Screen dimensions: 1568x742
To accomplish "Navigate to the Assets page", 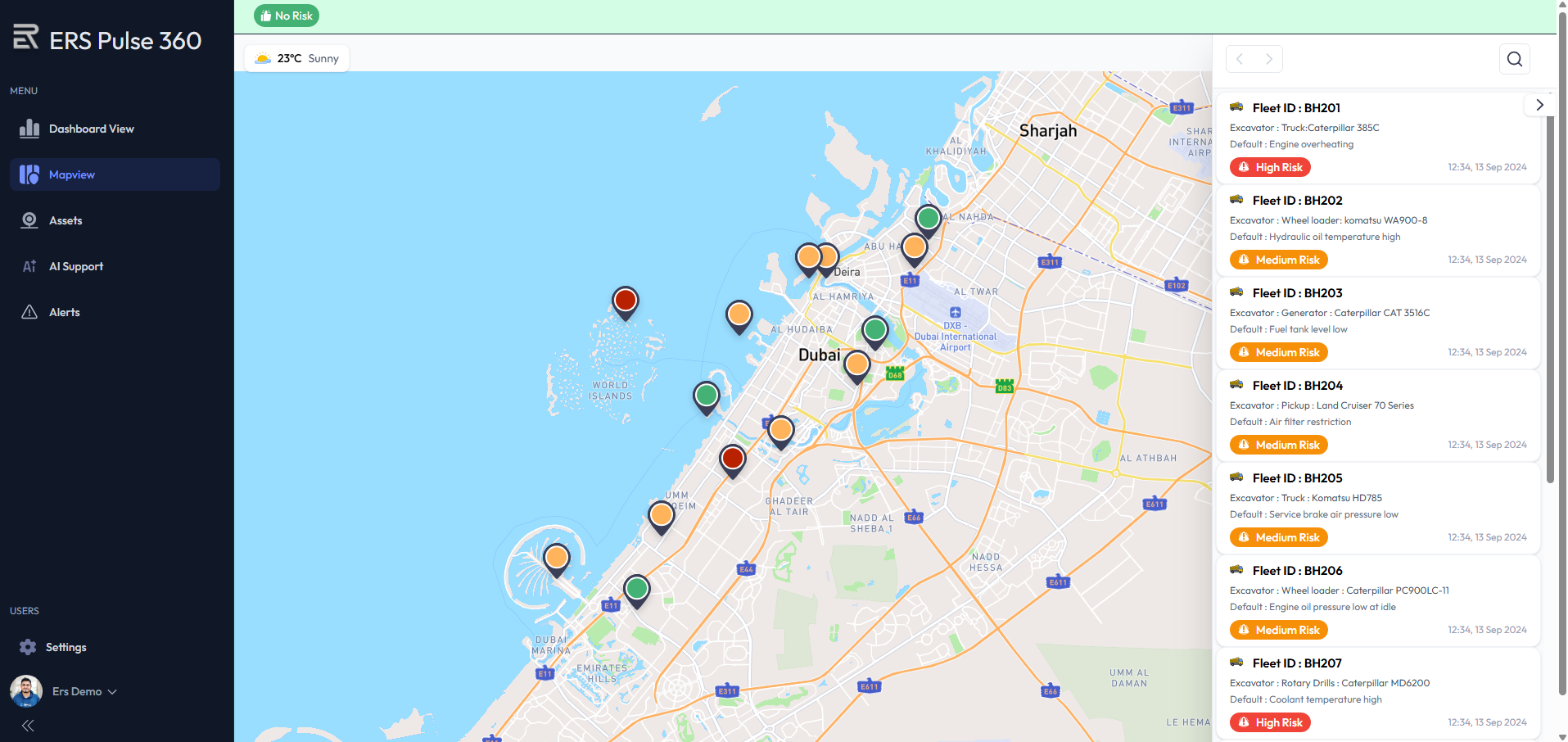I will (66, 220).
